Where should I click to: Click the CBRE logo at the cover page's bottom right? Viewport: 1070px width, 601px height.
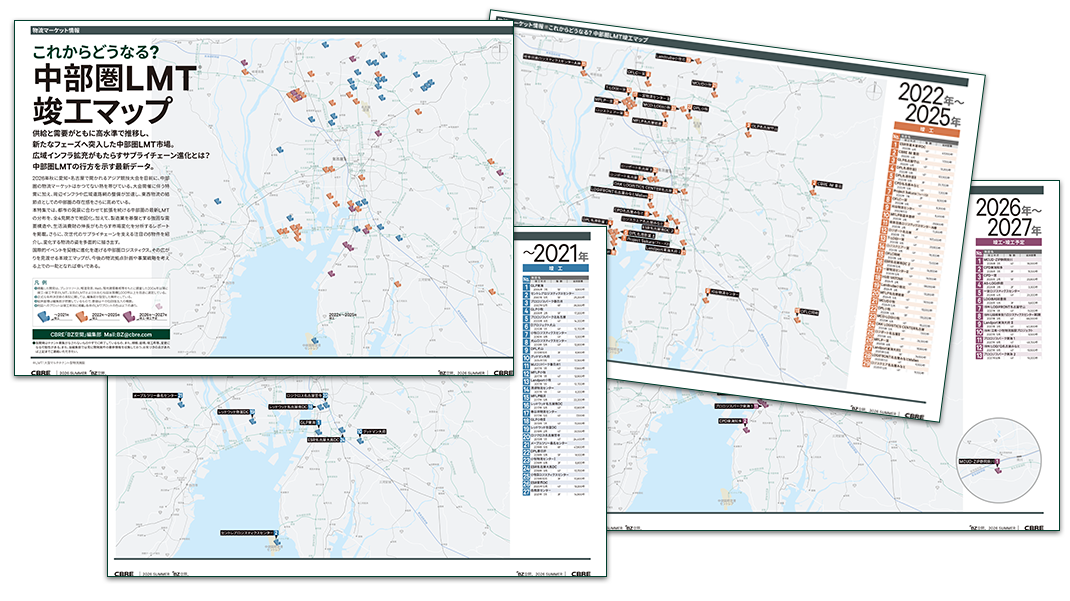click(x=503, y=372)
